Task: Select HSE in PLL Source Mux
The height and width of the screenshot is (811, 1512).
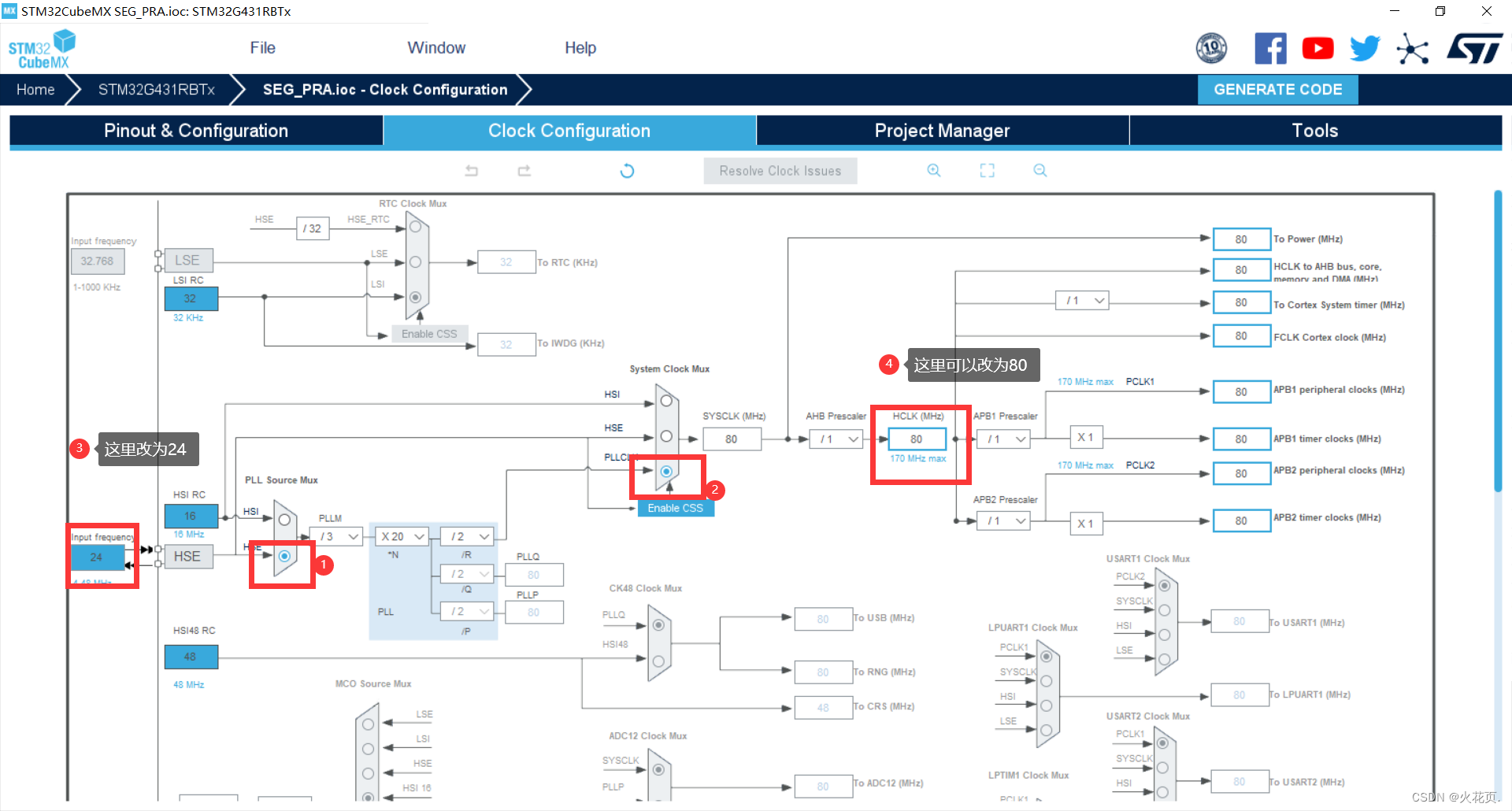Action: [284, 556]
